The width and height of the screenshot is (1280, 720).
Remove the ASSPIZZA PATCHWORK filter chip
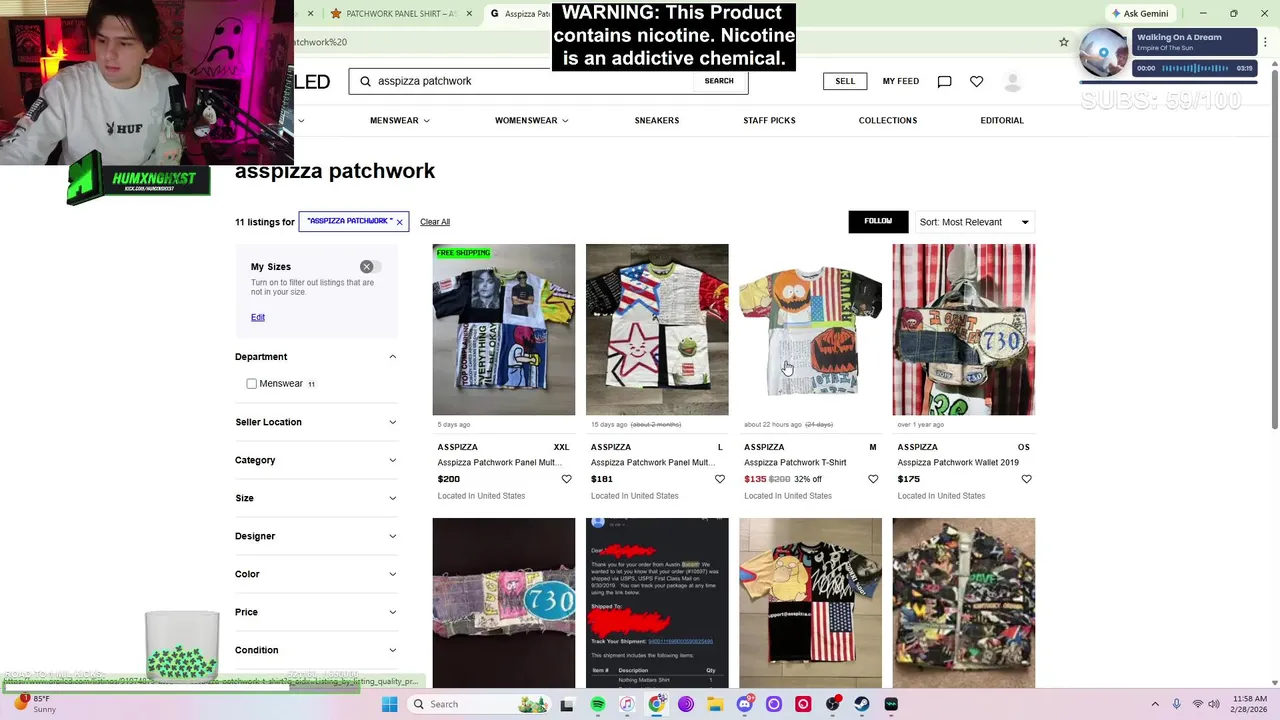click(399, 222)
